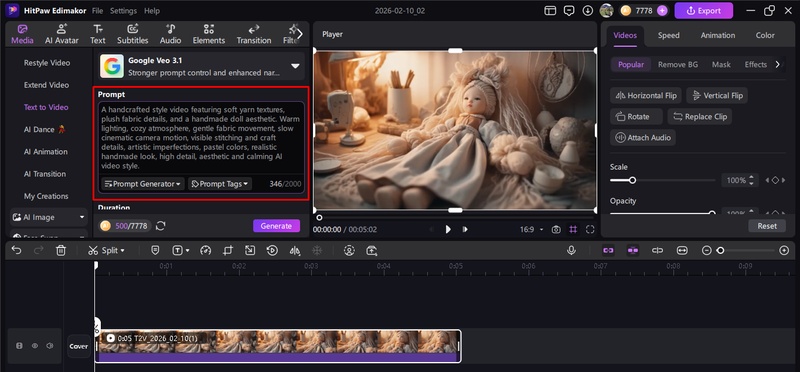This screenshot has height=372, width=800.
Task: Delete the clip with the trash icon
Action: click(61, 251)
